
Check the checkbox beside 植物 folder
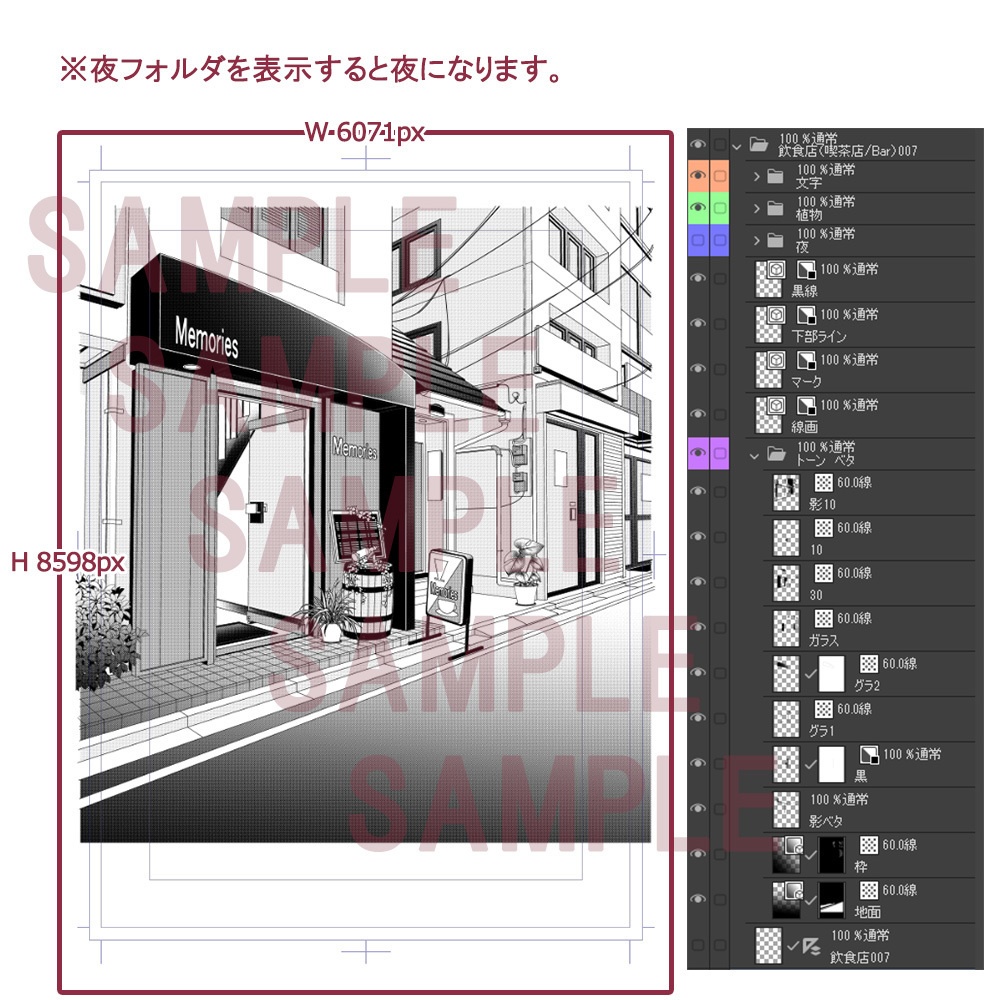(x=717, y=206)
